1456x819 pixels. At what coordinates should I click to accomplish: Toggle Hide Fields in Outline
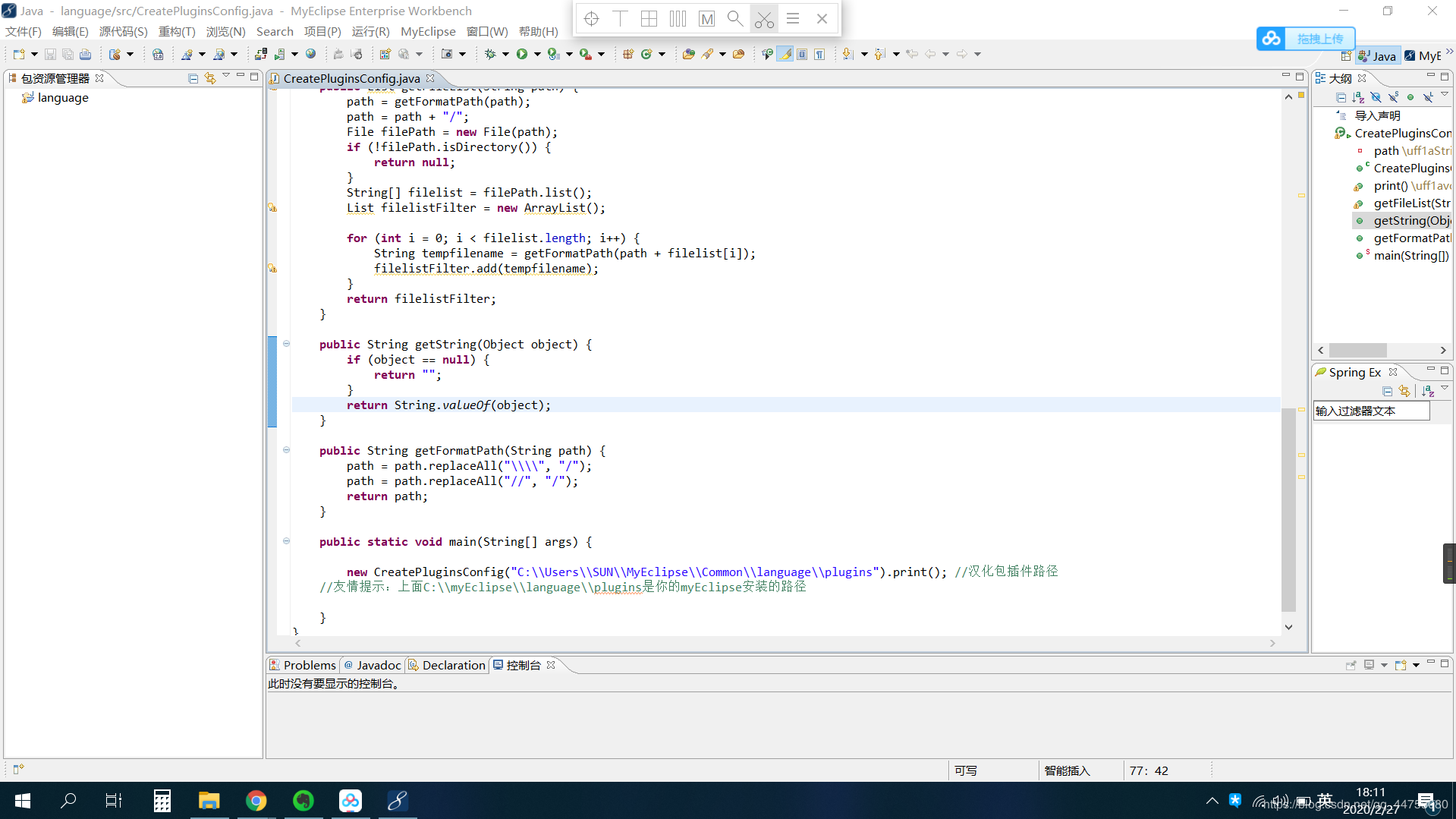(x=1376, y=97)
